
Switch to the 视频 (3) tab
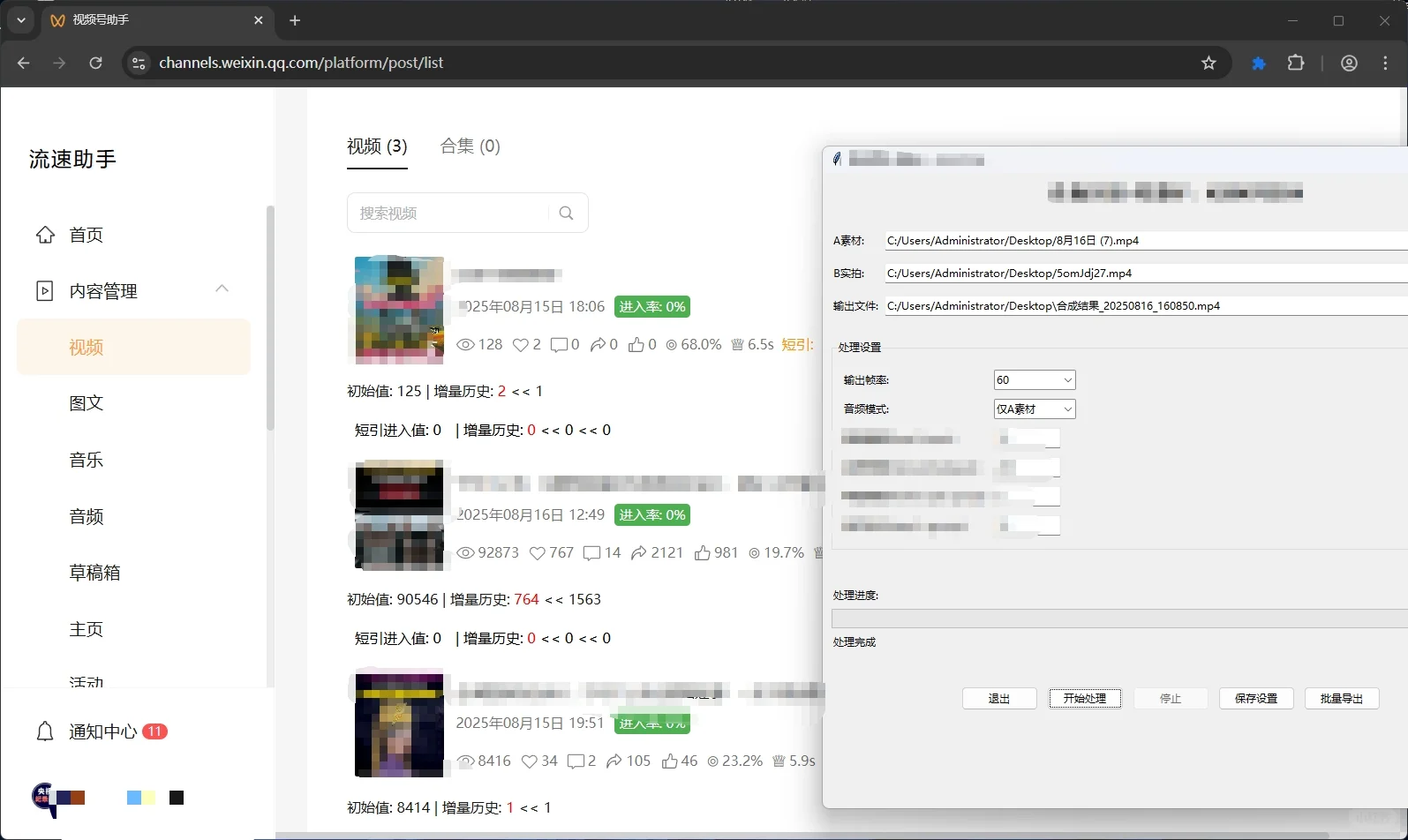(x=377, y=146)
